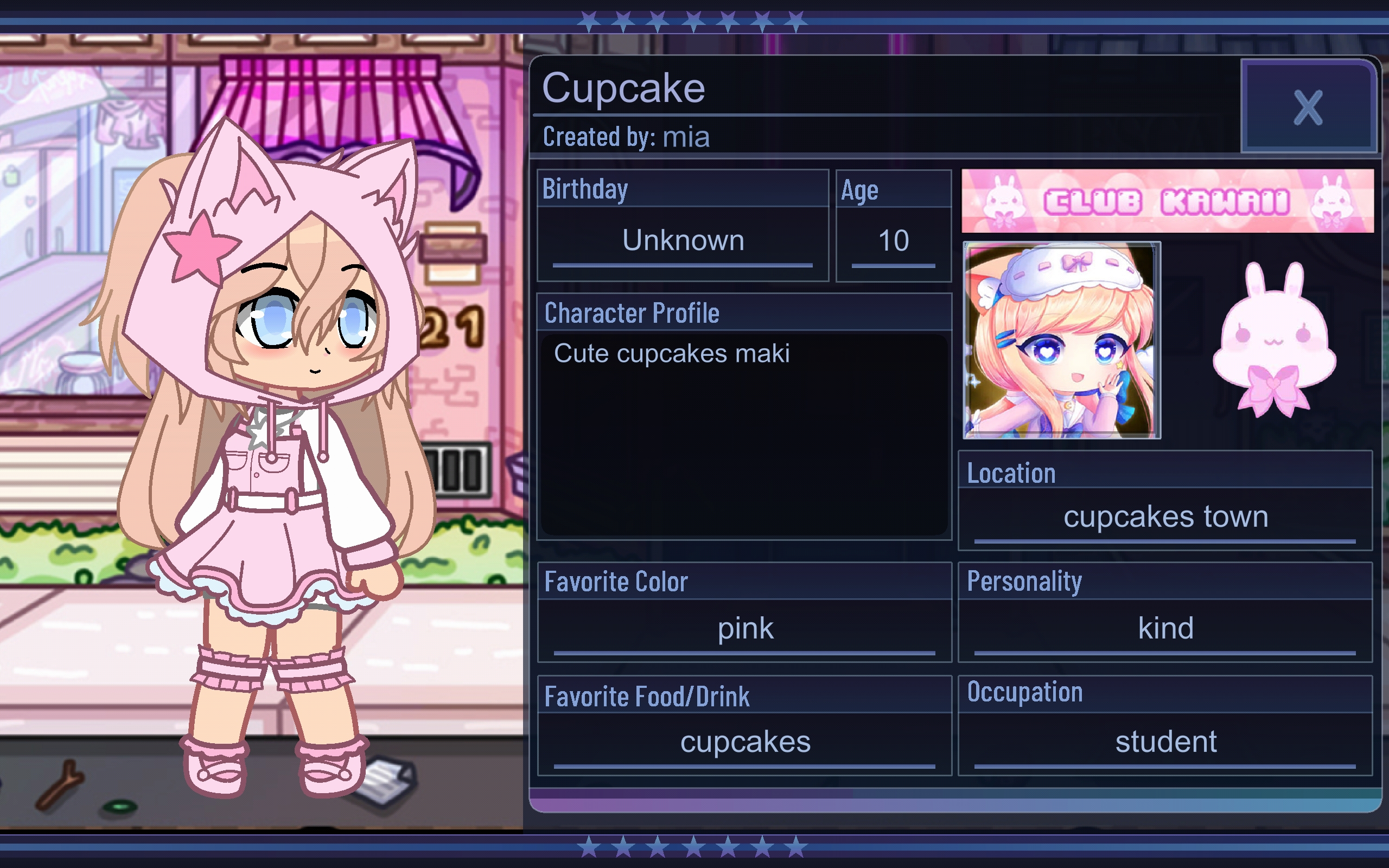Edit the Favorite Color field pink
Screen dimensions: 1389x868
coord(744,629)
